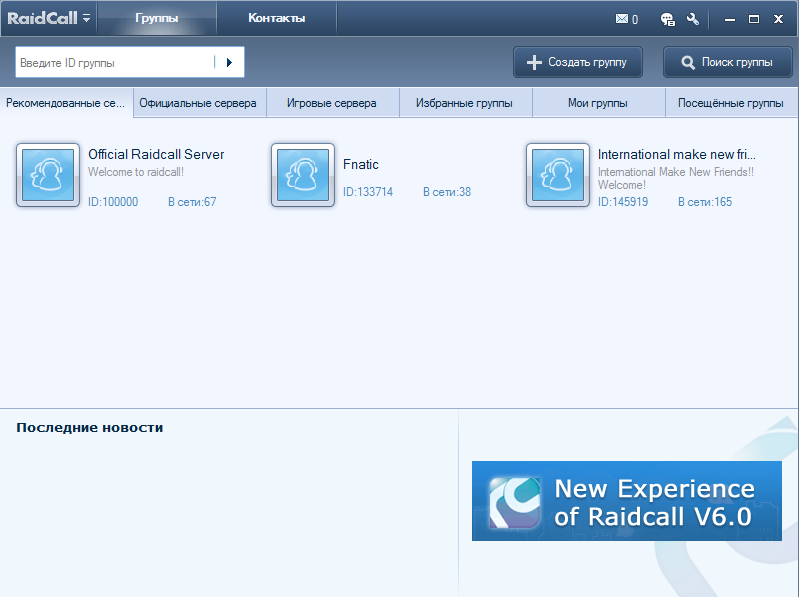Open the RaidCall logo main menu dropdown
The height and width of the screenshot is (597, 799).
[x=49, y=18]
